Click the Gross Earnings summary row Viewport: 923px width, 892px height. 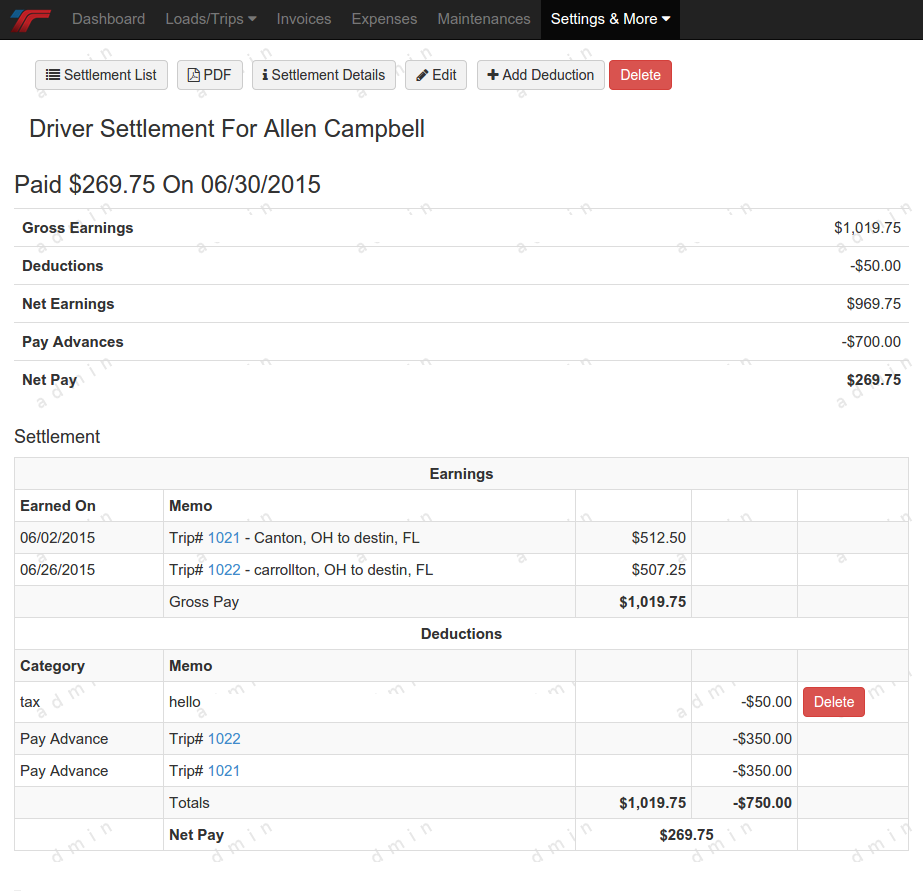click(x=461, y=228)
